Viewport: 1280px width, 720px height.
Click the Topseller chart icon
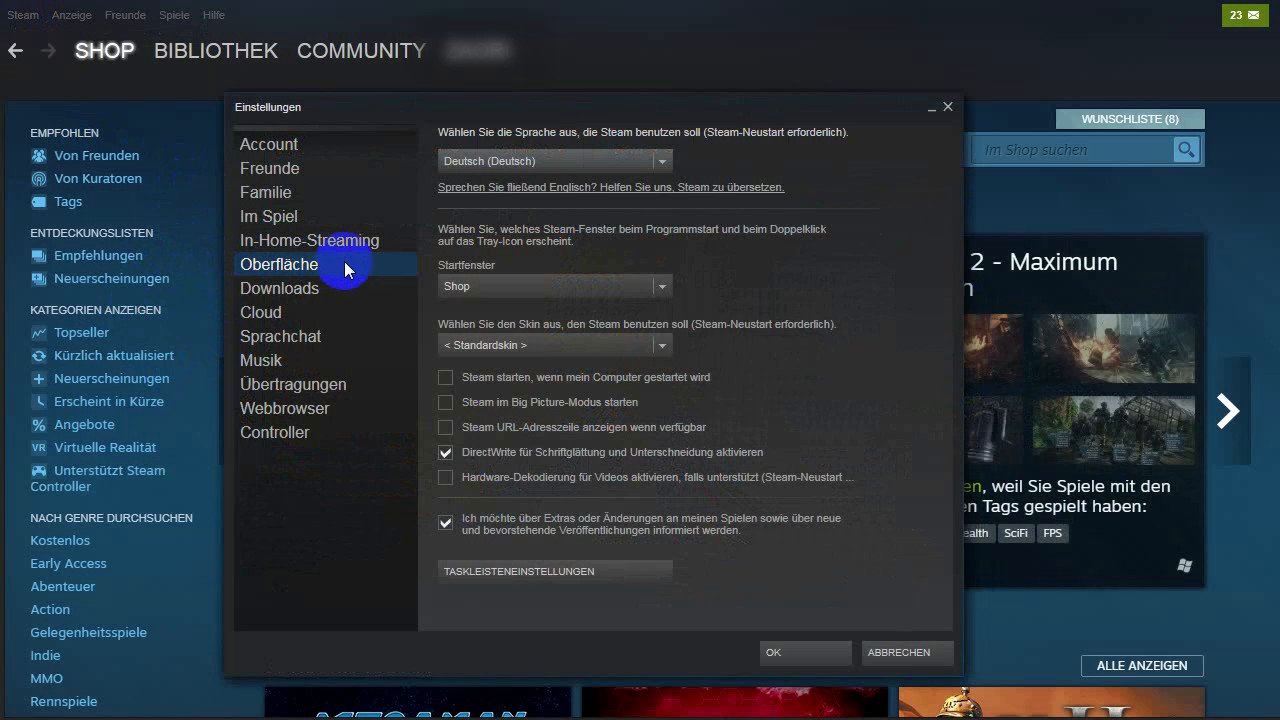point(38,333)
